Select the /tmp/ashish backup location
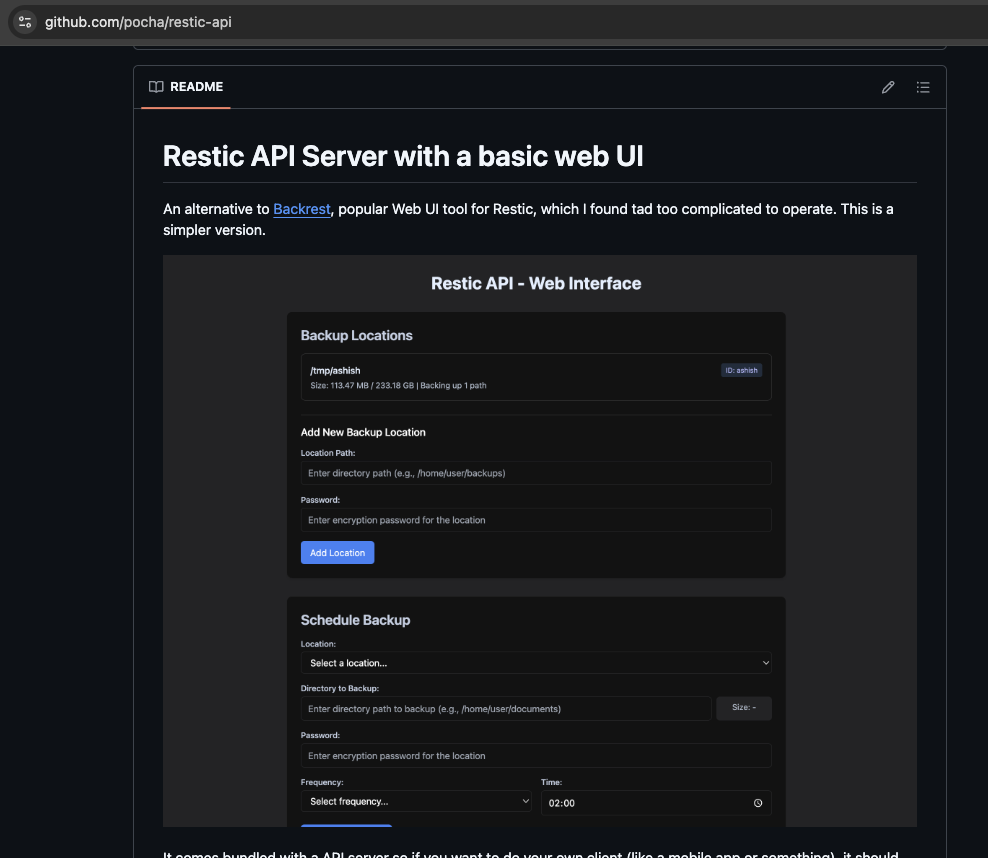Screen dimensions: 988x858 (536, 377)
